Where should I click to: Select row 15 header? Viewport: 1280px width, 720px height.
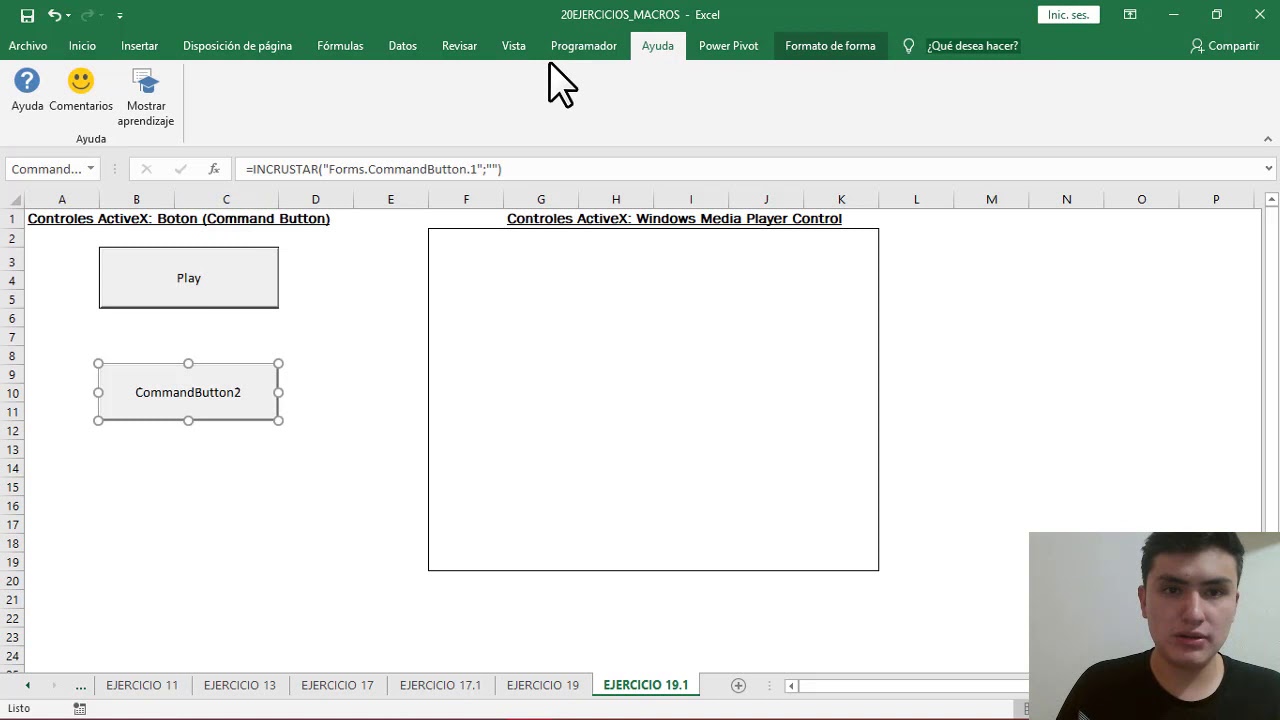12,487
